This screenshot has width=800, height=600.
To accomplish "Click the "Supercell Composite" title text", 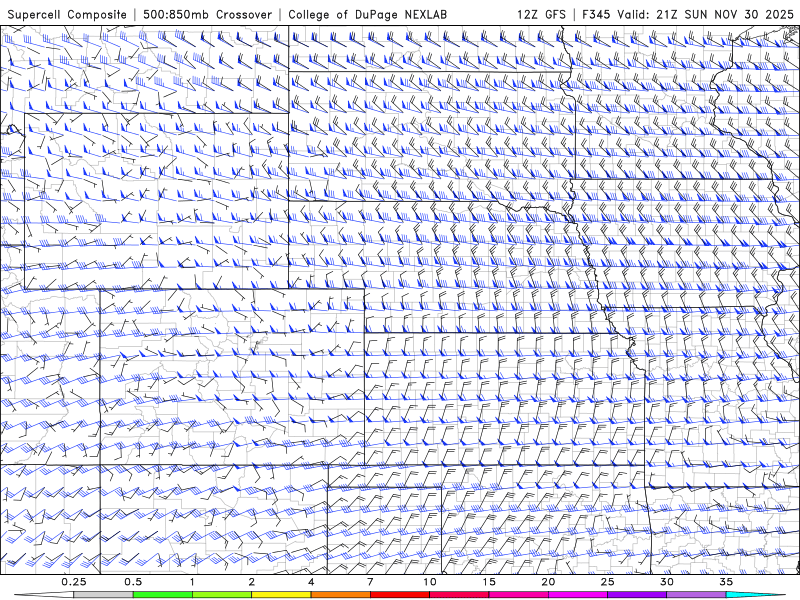I will point(67,14).
